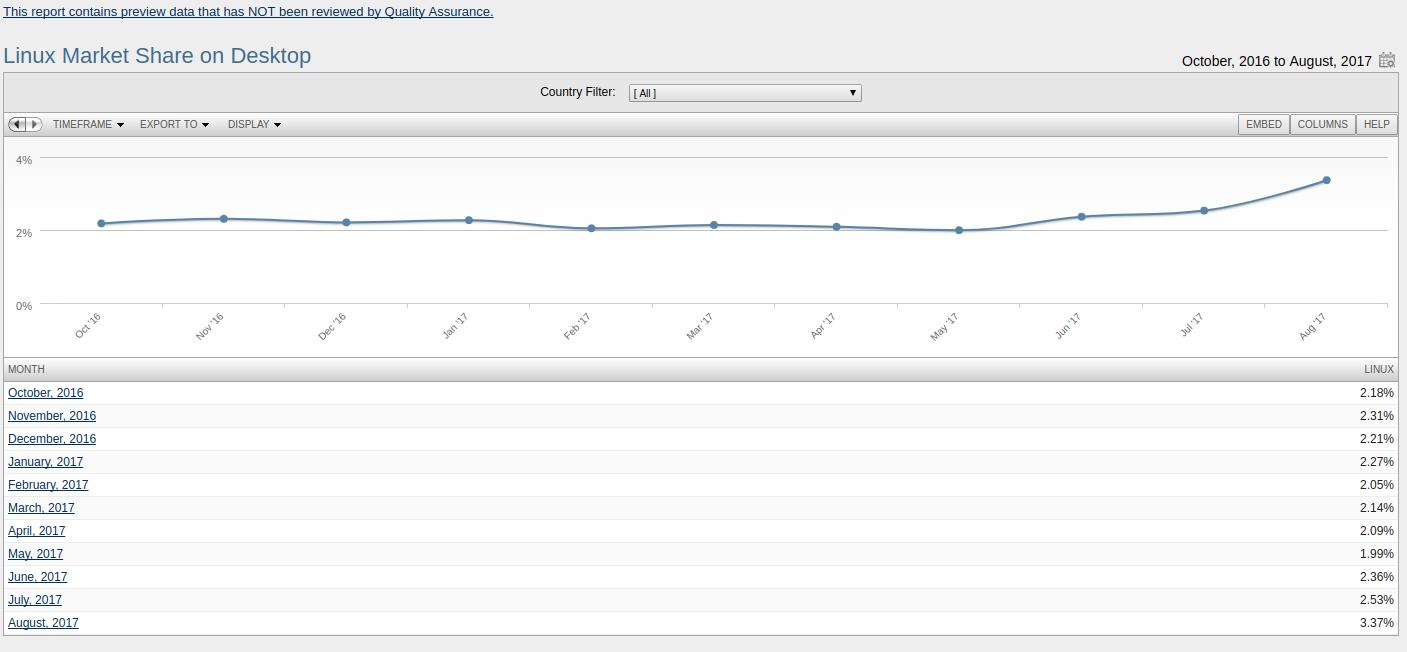Open December, 2016 row link

click(52, 439)
